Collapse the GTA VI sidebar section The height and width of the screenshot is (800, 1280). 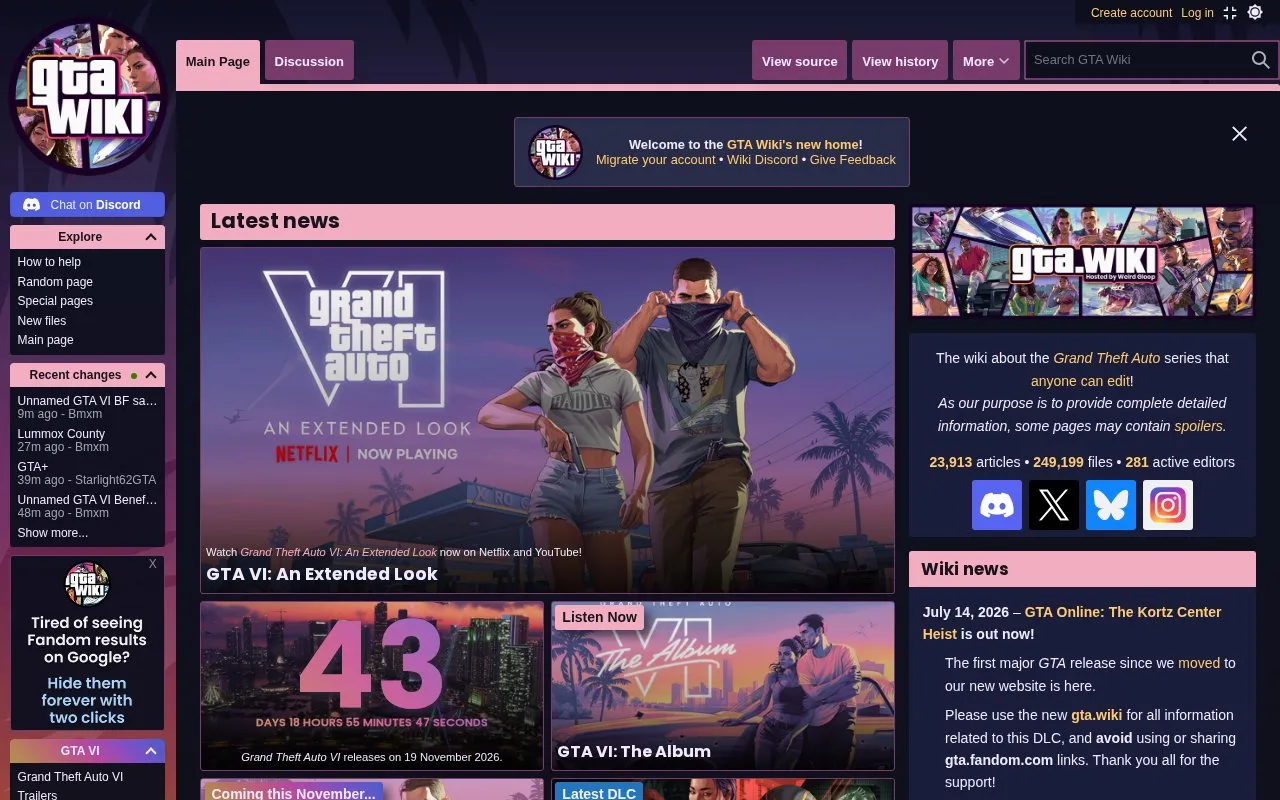151,751
